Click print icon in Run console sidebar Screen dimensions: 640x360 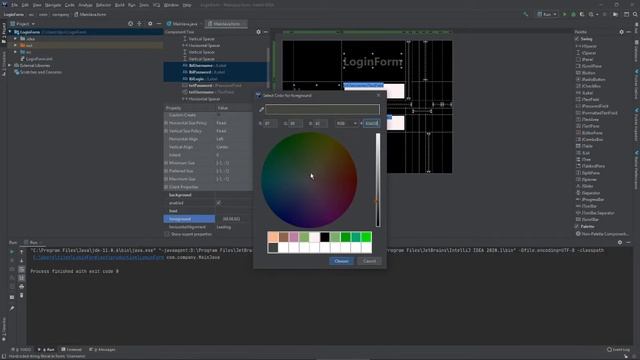coord(22,287)
